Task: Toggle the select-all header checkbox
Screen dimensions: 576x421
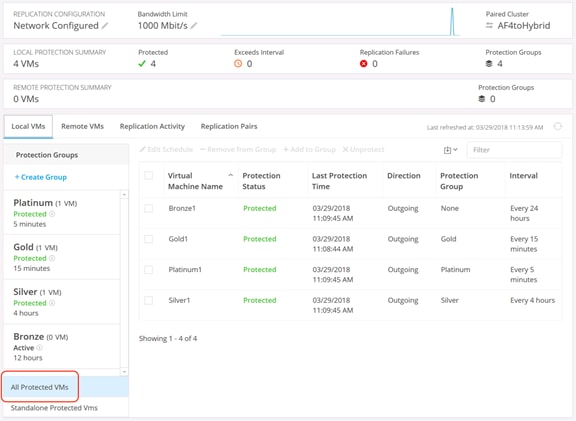Action: tap(148, 175)
